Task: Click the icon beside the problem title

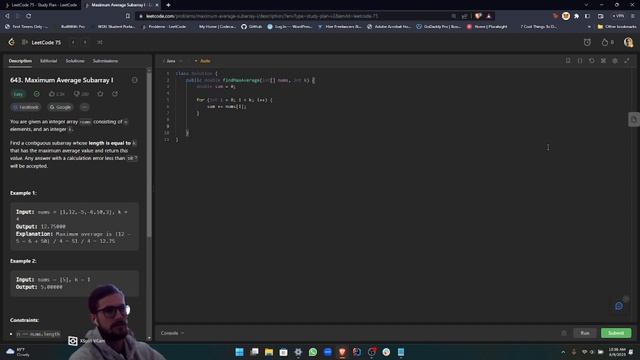Action: (134, 80)
